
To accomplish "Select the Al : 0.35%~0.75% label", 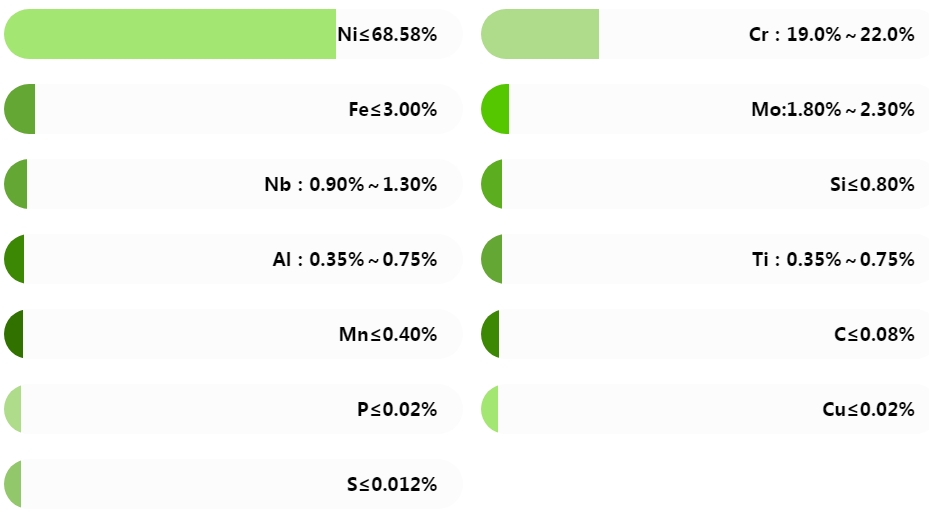I will (355, 259).
